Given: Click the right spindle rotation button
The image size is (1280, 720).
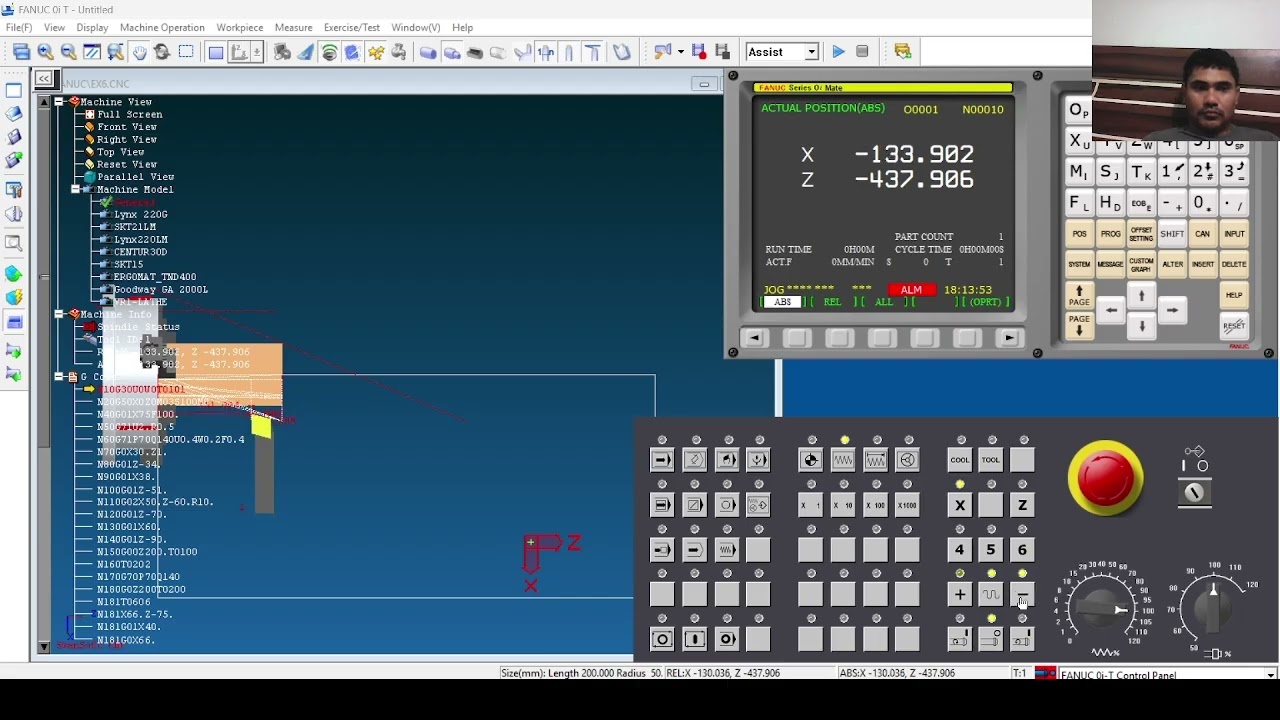Looking at the screenshot, I should tap(1022, 639).
